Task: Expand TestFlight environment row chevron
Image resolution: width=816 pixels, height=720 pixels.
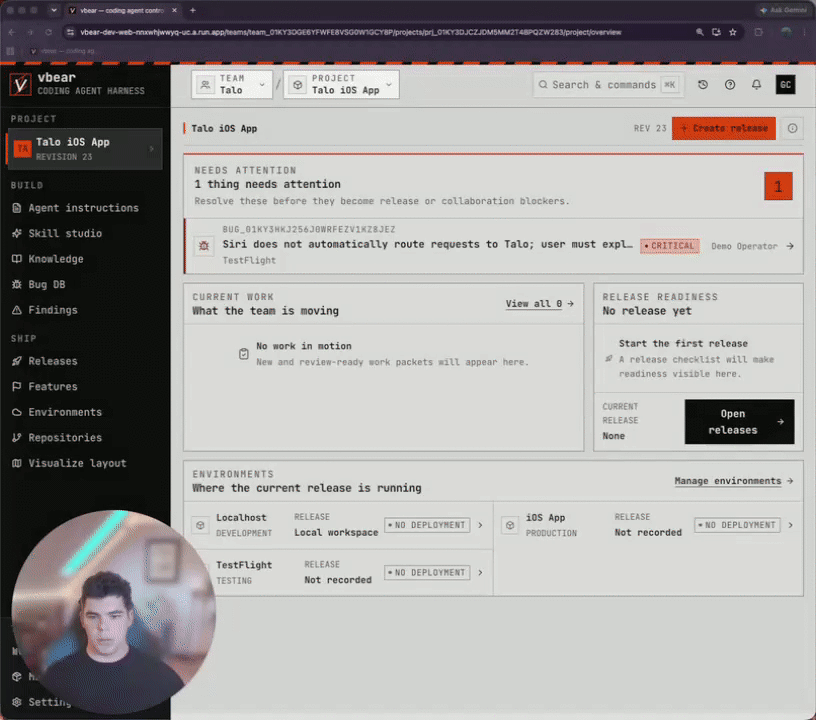Action: 480,573
